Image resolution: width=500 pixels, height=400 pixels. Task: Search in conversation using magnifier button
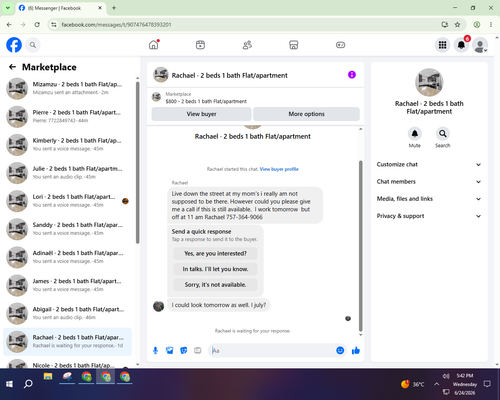(443, 134)
